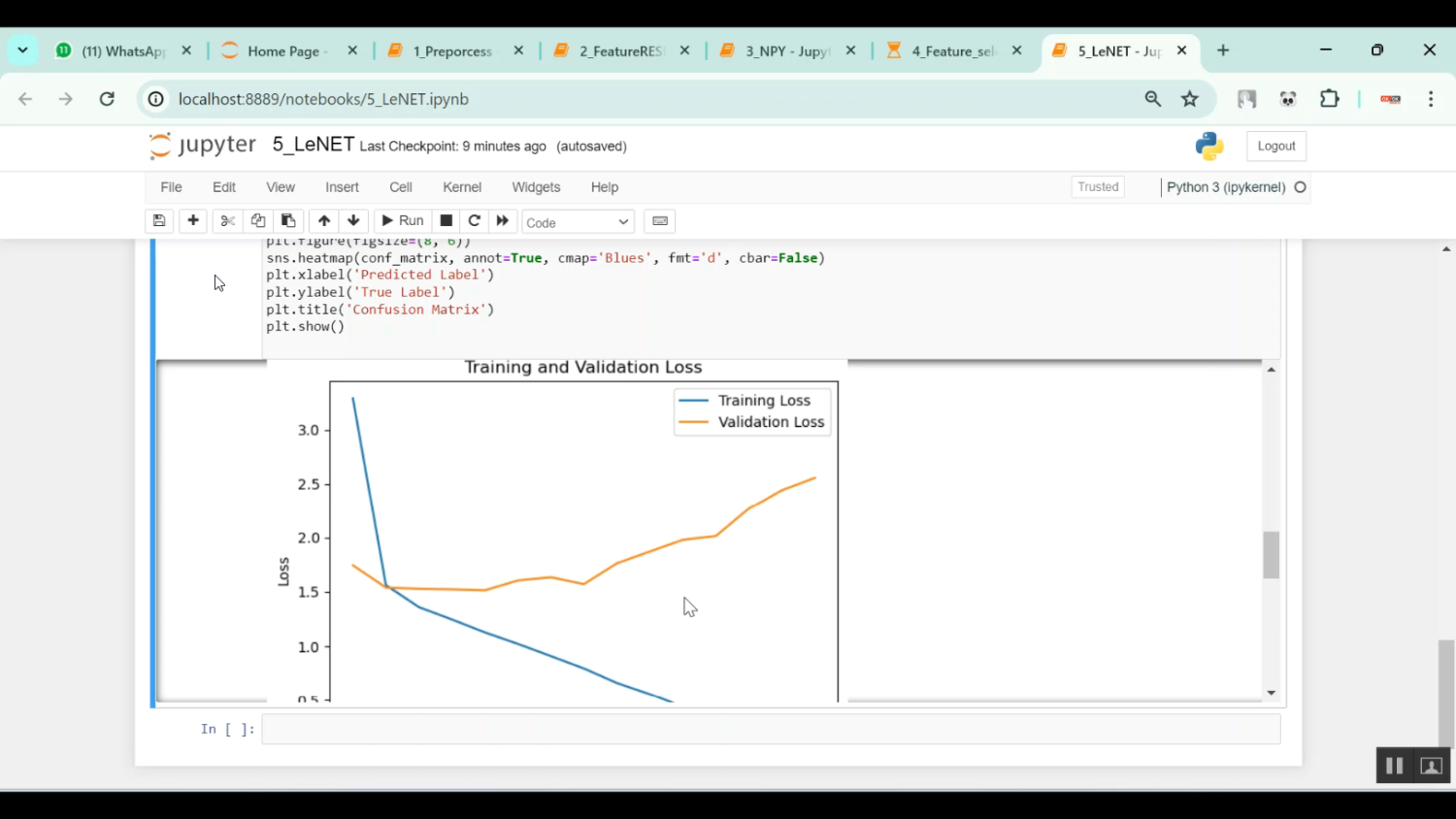Toggle the Trusted notebook indicator

(1098, 187)
